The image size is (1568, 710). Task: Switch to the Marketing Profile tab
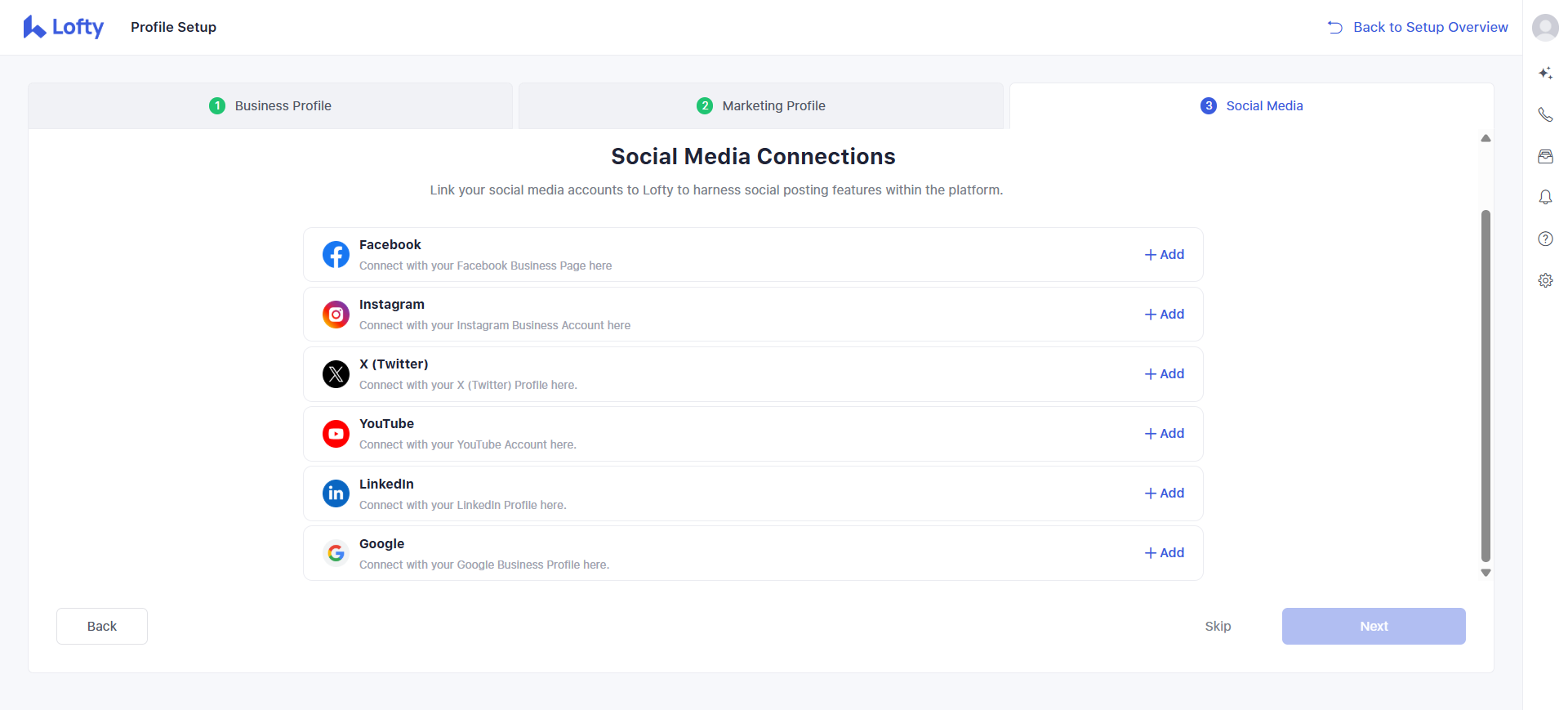point(761,105)
